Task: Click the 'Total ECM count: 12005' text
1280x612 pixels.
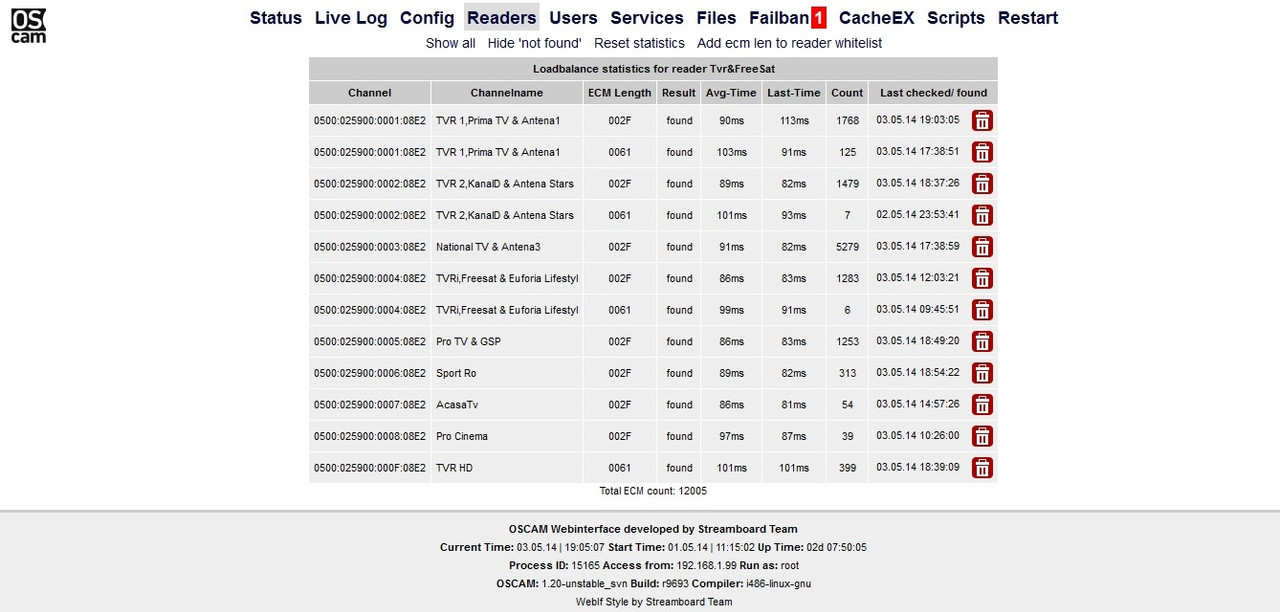Action: pos(653,491)
